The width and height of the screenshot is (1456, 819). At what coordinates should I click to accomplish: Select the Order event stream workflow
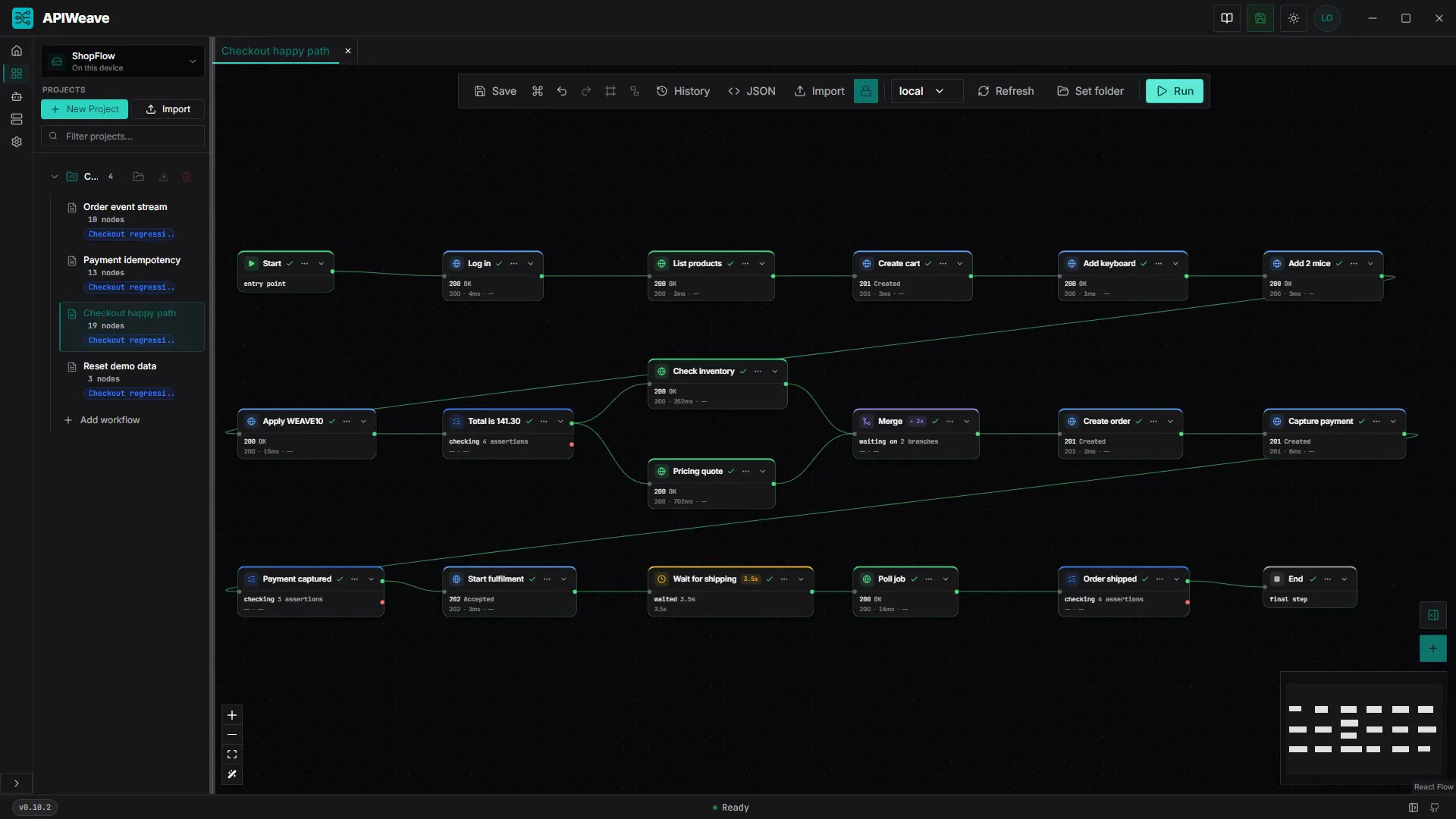132,221
